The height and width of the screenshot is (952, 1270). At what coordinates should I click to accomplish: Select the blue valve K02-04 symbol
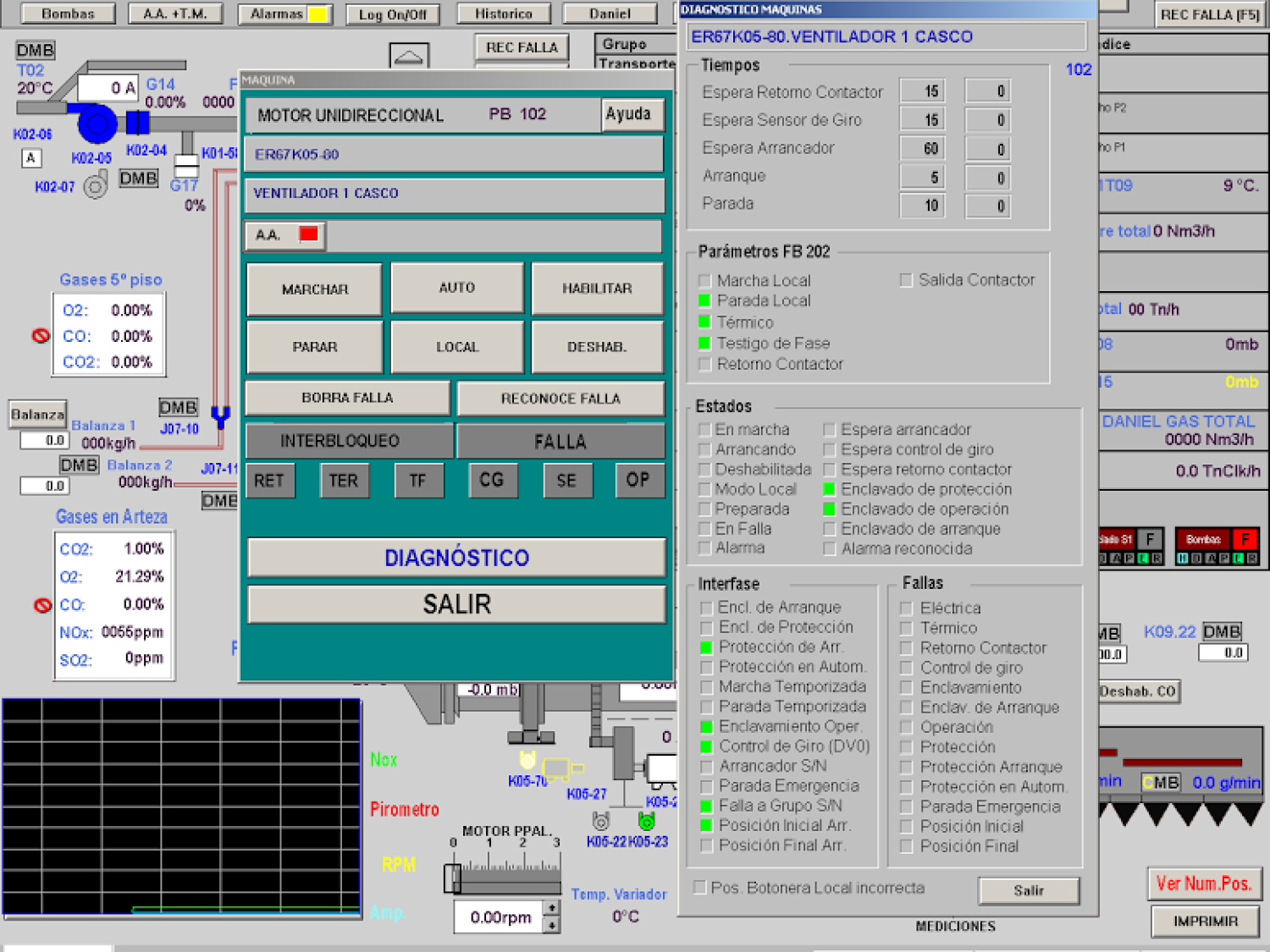point(137,123)
